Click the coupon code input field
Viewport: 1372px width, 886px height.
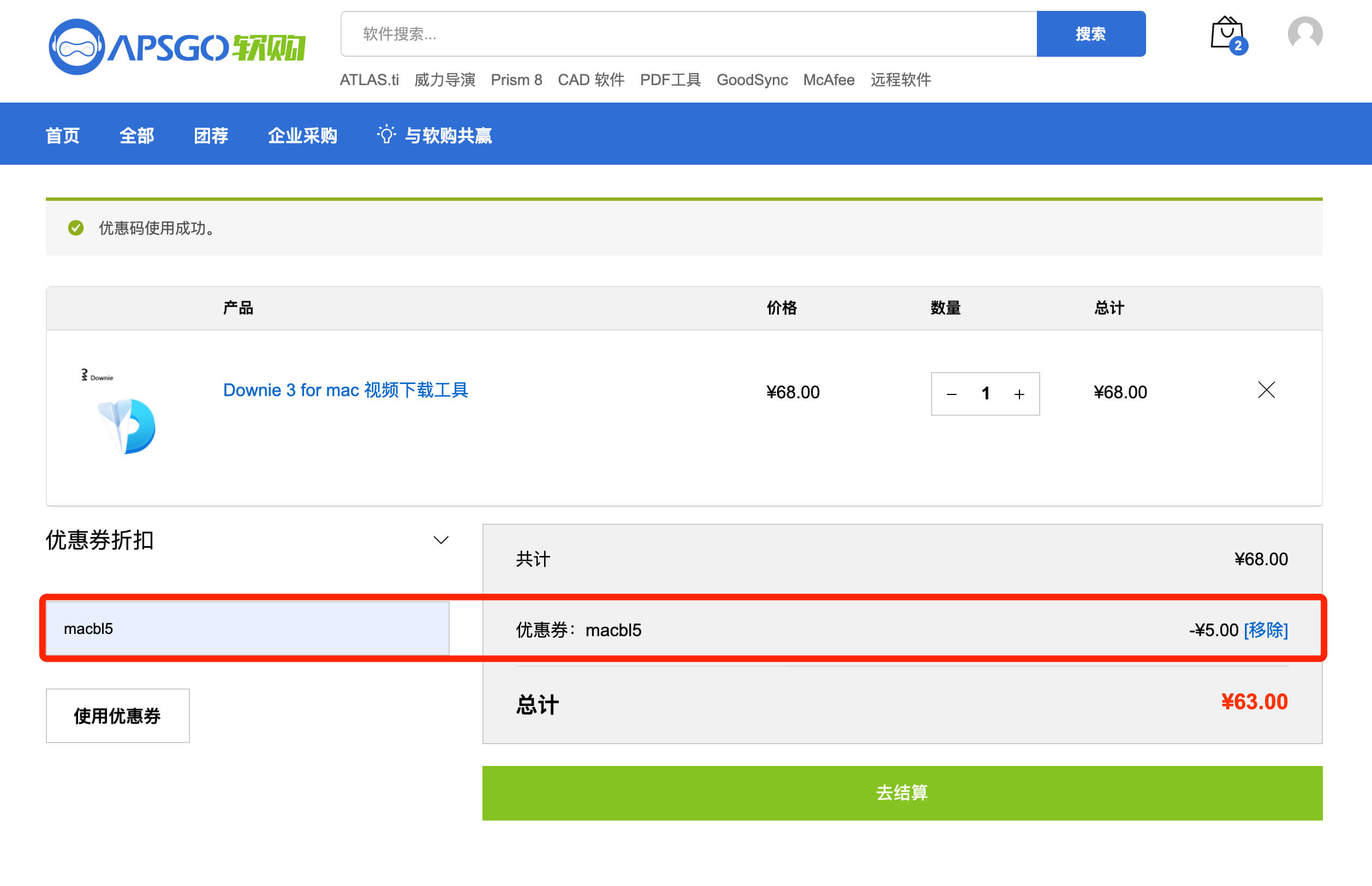[247, 628]
